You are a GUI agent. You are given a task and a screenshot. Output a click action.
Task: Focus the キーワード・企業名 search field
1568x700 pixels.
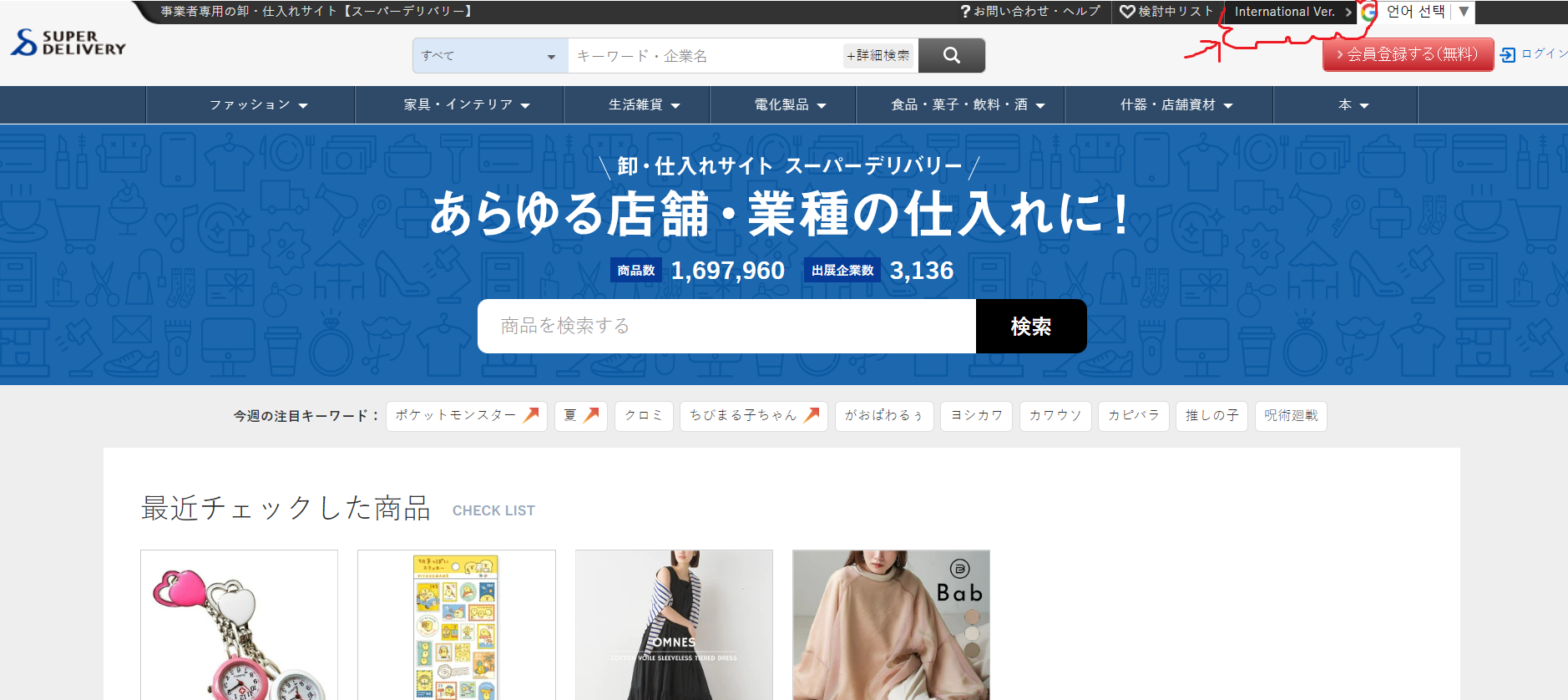pos(706,55)
